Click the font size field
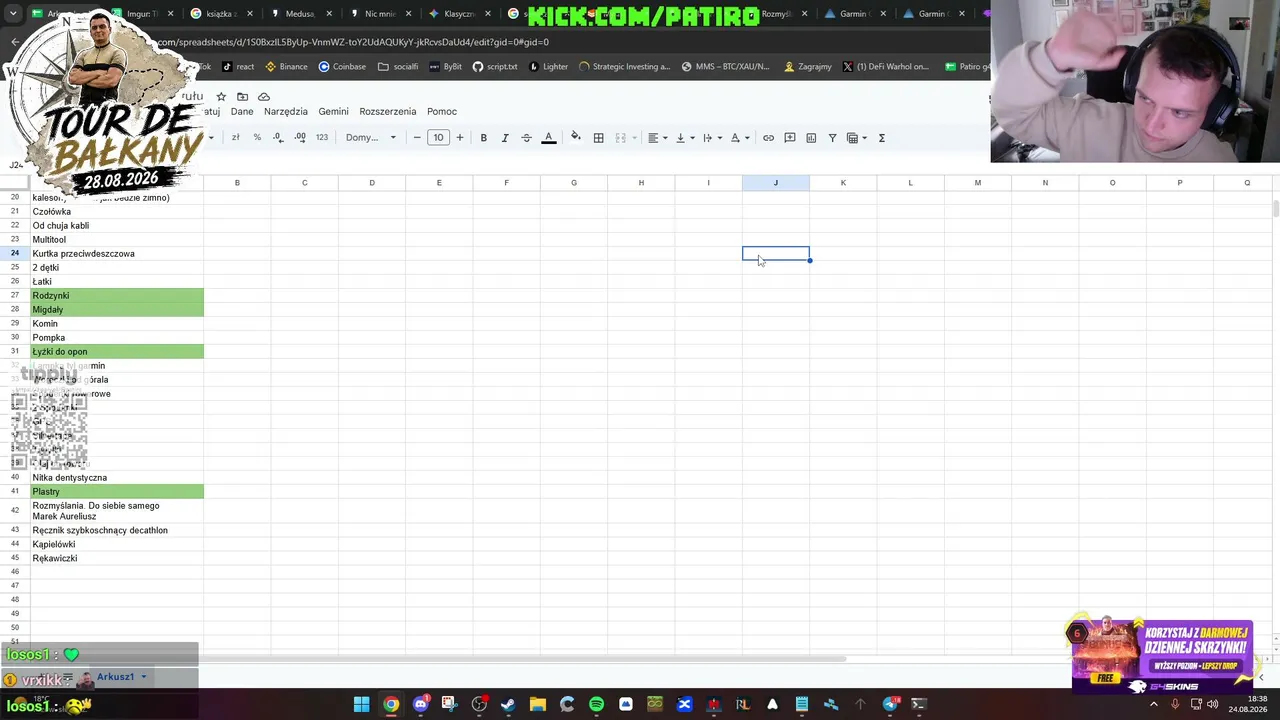This screenshot has width=1280, height=720. click(438, 138)
